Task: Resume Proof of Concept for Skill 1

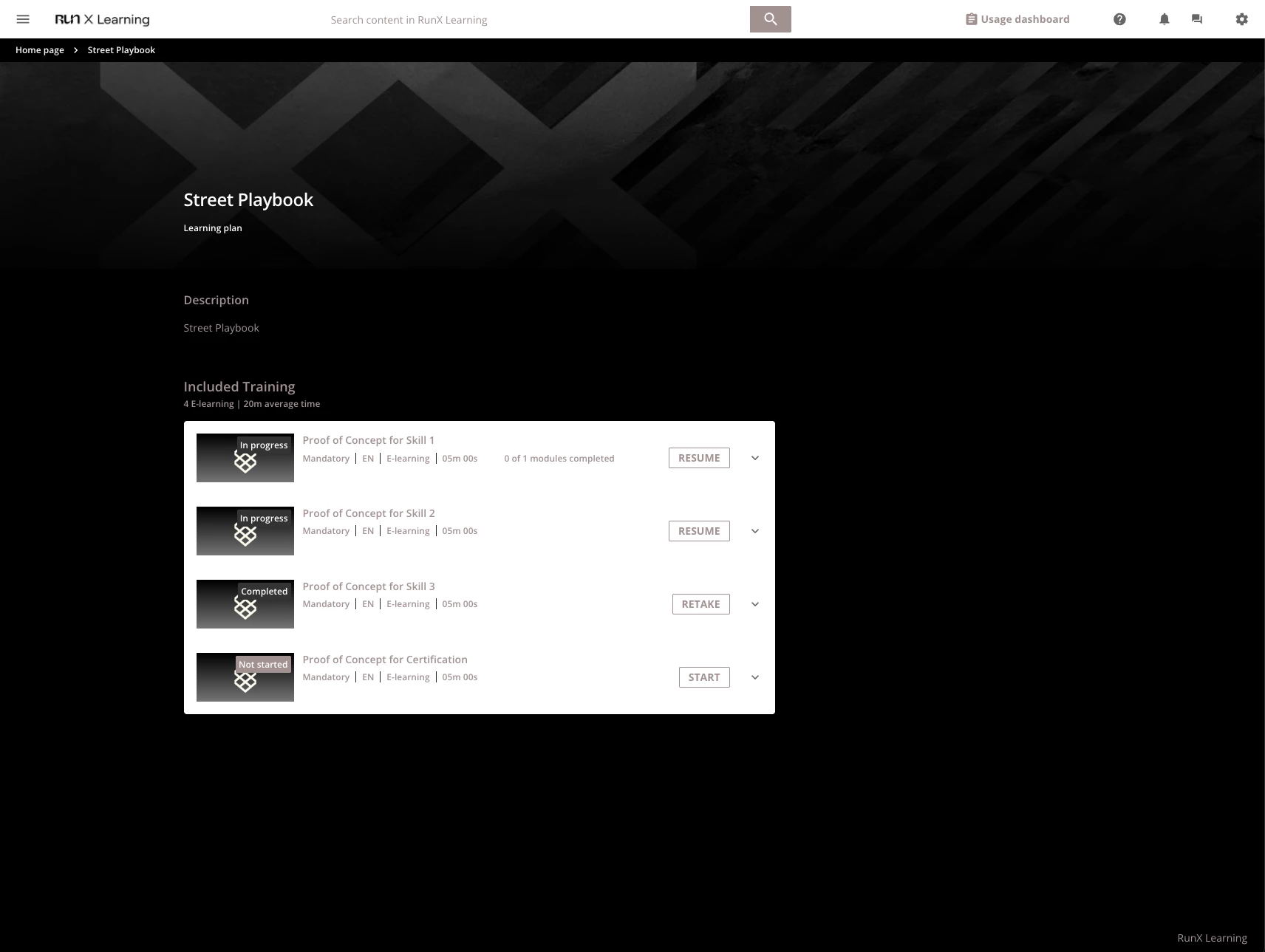Action: 699,458
